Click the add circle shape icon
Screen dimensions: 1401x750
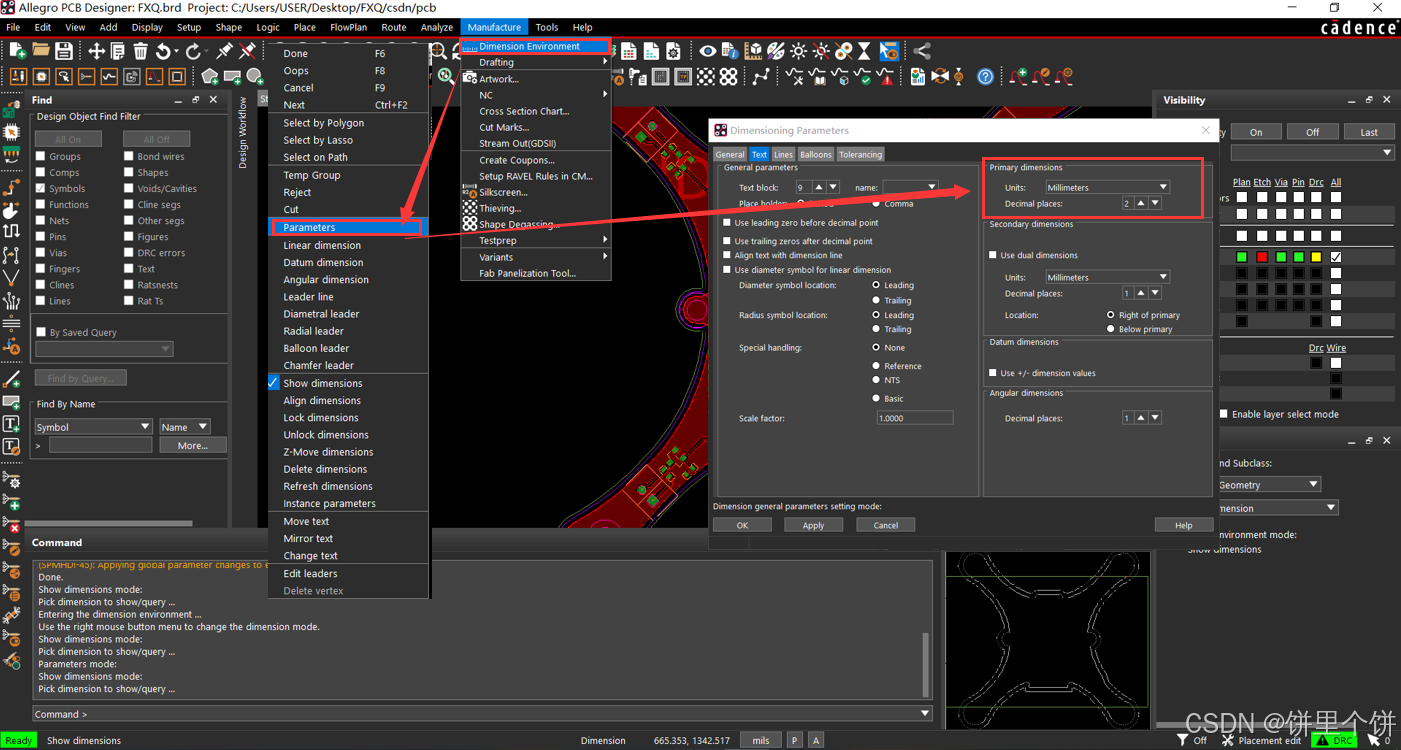point(255,76)
